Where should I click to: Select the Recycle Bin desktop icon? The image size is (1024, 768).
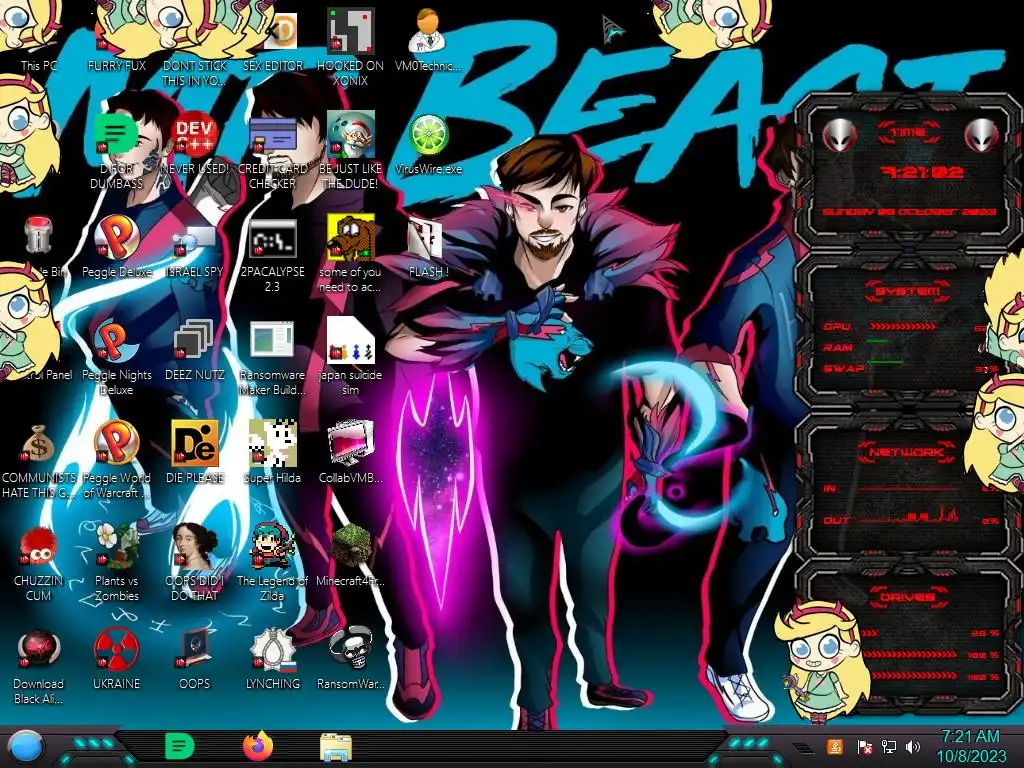tap(38, 235)
